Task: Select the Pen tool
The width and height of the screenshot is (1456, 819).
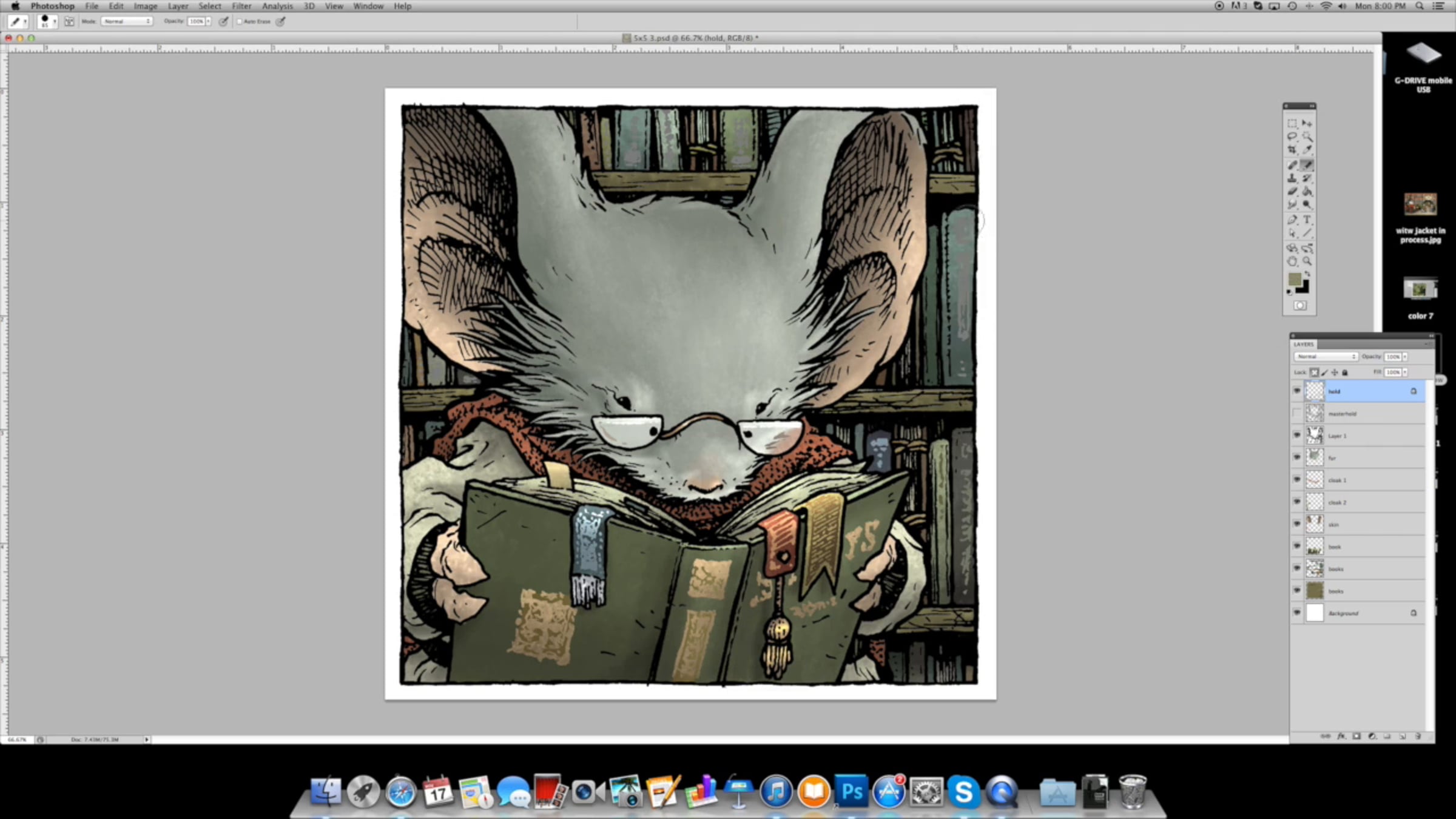Action: click(x=1292, y=220)
